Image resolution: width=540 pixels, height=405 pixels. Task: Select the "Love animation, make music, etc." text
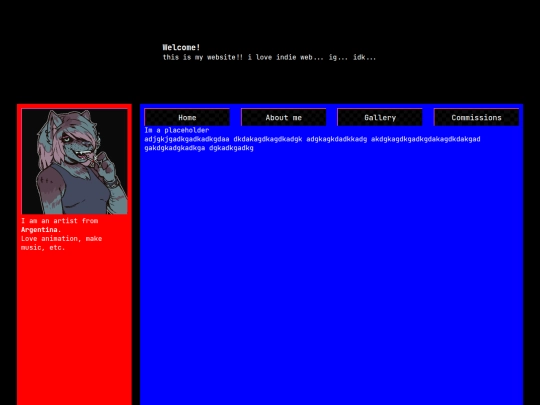point(61,243)
